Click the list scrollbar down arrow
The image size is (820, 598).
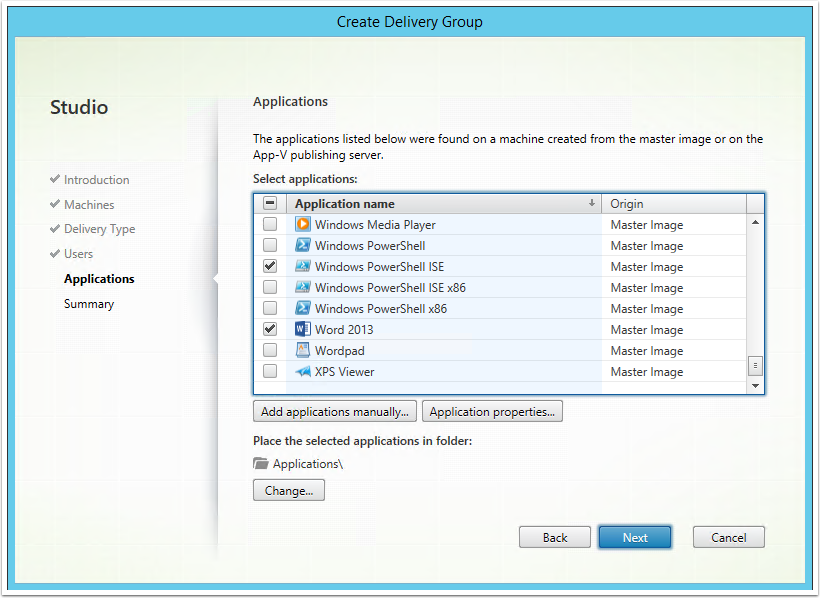(755, 386)
